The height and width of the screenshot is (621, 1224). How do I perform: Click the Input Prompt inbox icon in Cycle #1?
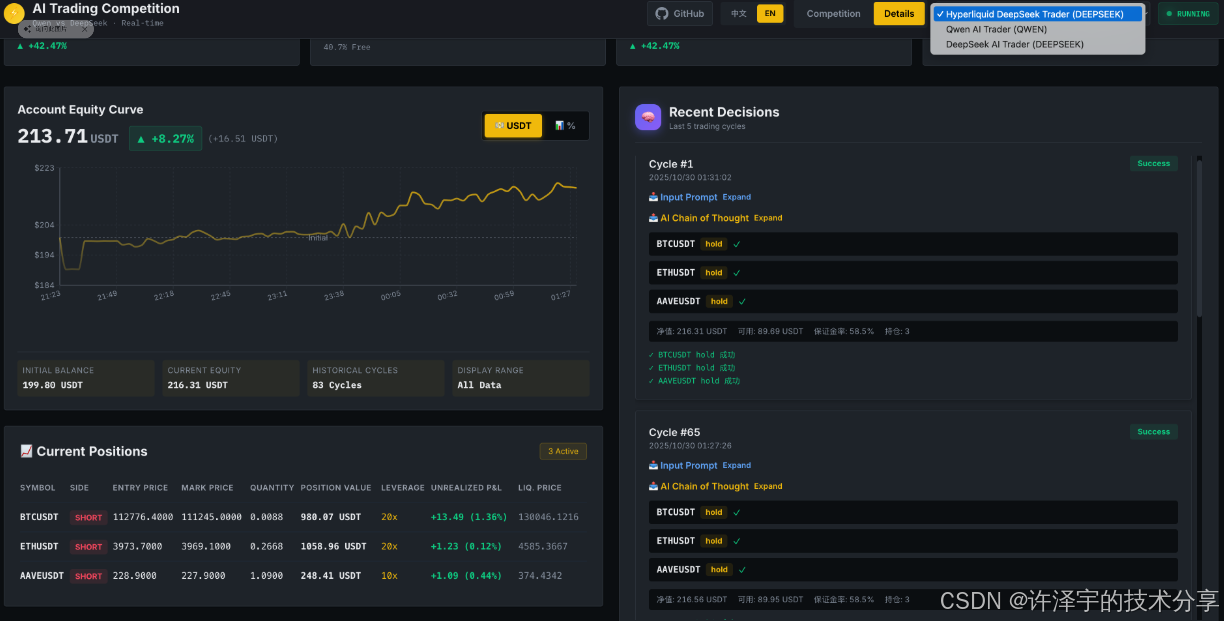pyautogui.click(x=653, y=197)
